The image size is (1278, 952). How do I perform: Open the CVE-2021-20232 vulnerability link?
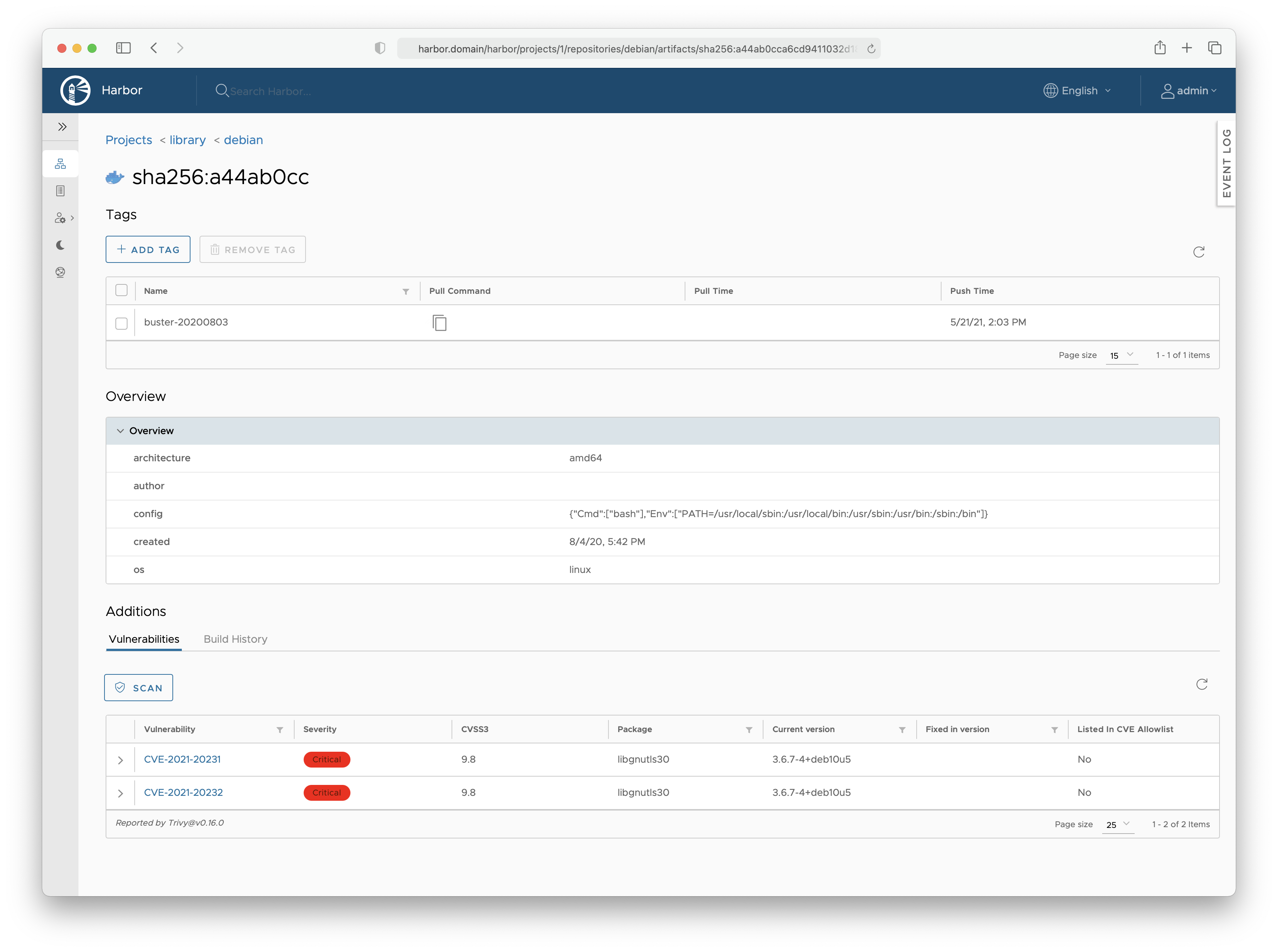click(183, 792)
